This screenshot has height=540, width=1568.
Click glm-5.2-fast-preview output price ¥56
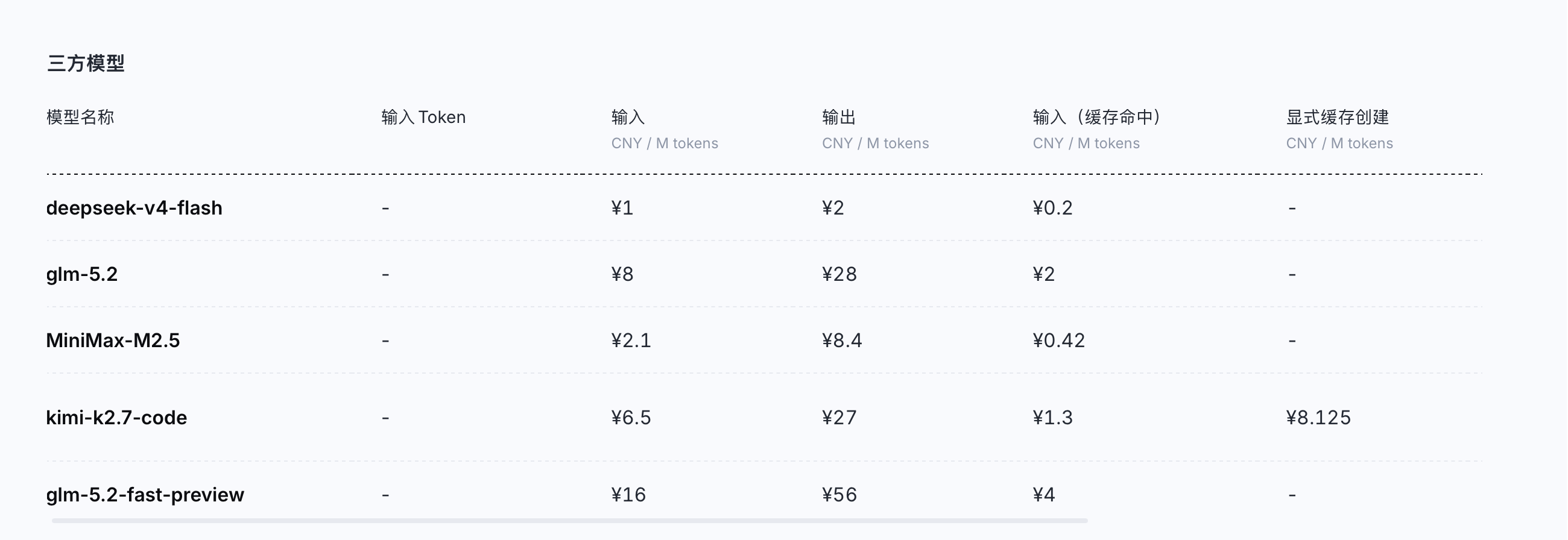[x=839, y=494]
